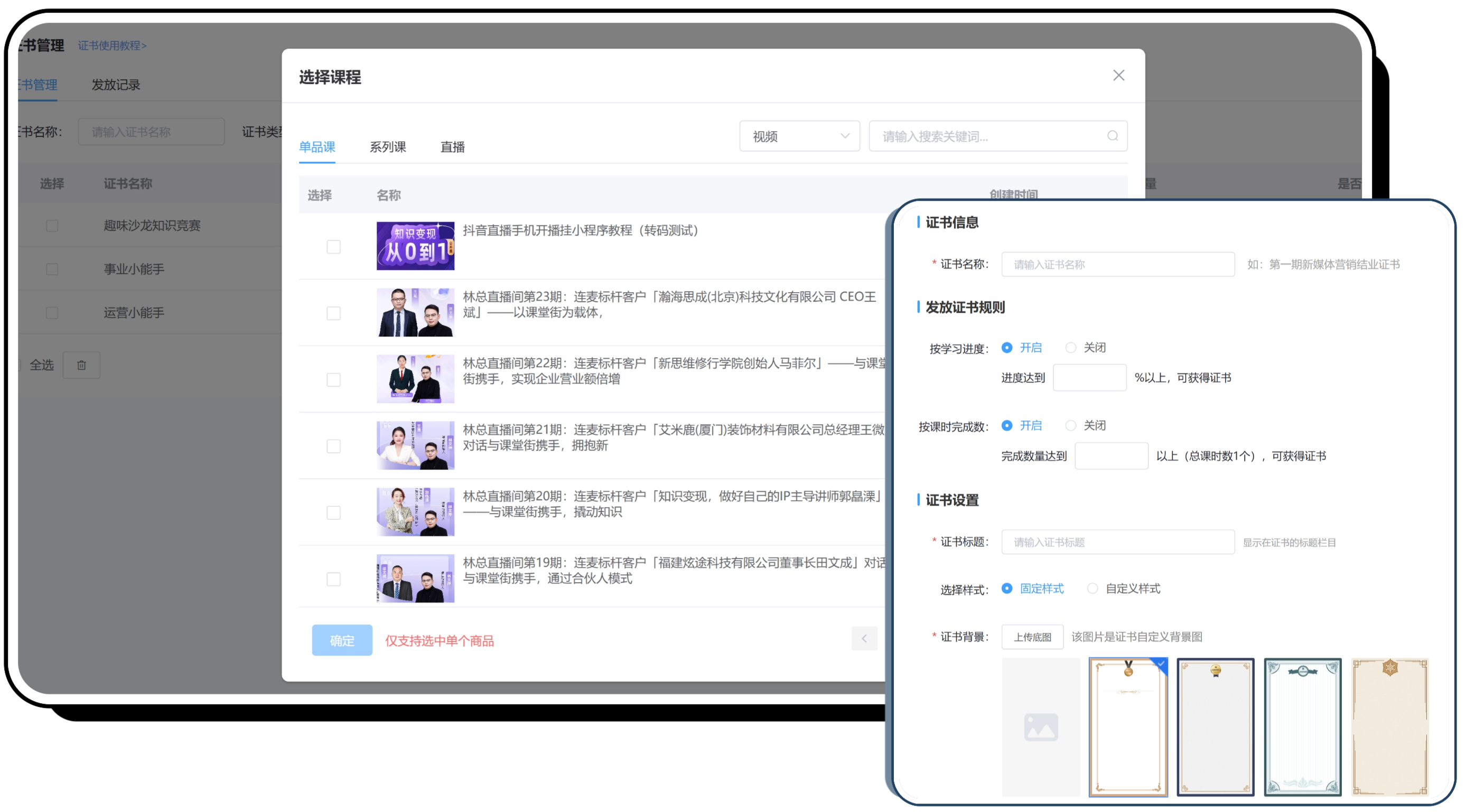The height and width of the screenshot is (812, 1466).
Task: Click the search magnifier icon
Action: (x=1112, y=136)
